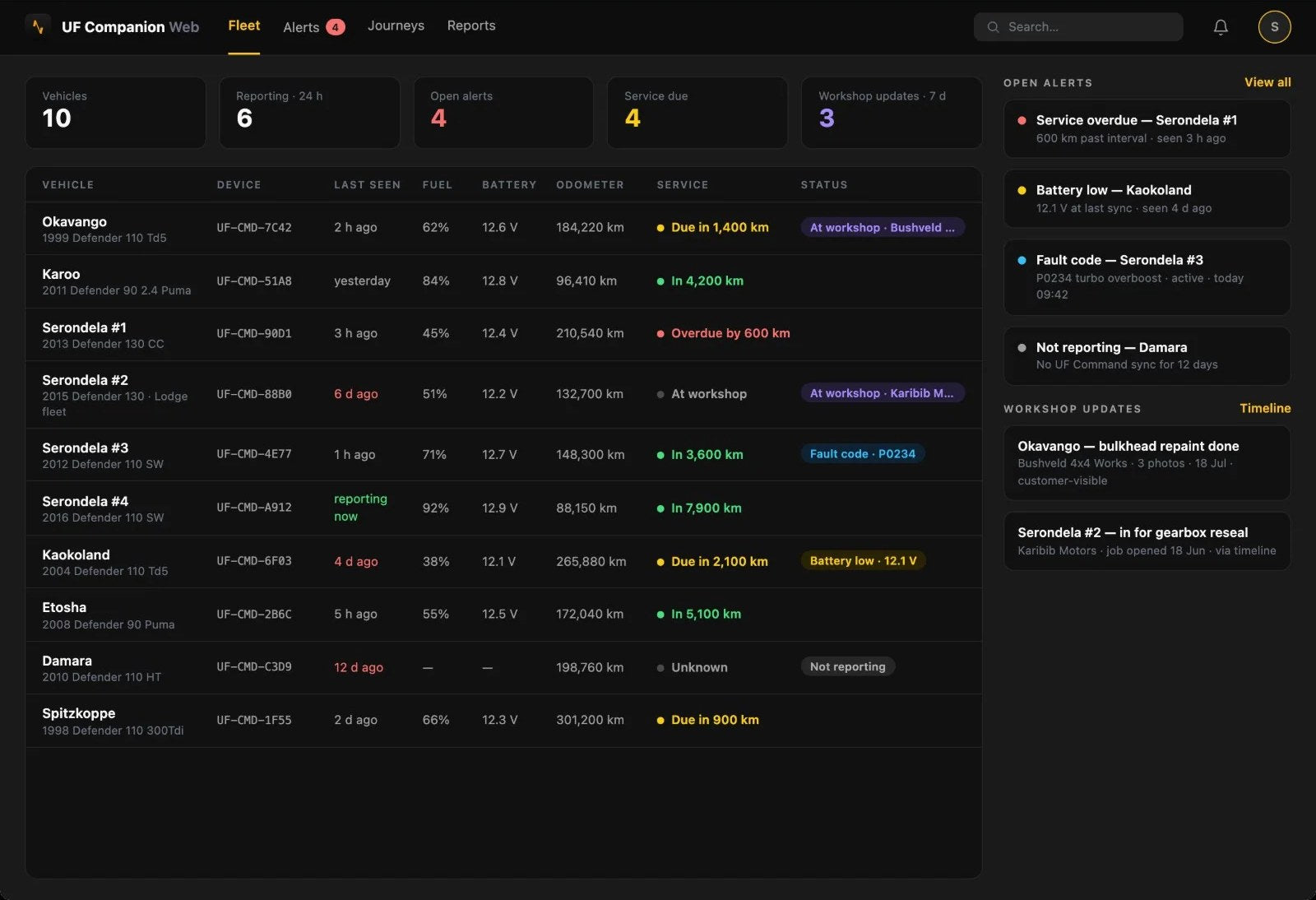Screen dimensions: 1316x900
Task: Click the Damara vehicle name in table
Action: tap(67, 661)
